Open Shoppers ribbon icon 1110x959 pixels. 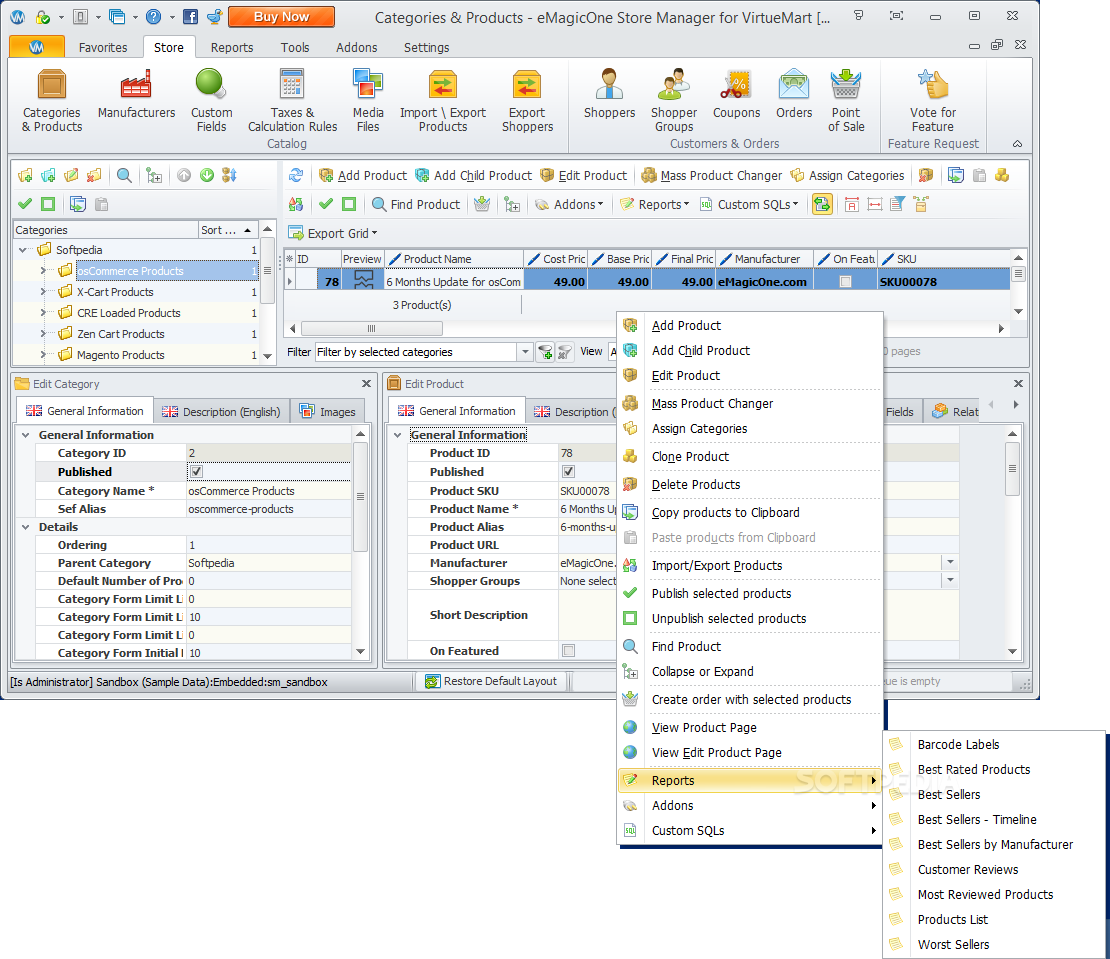coord(609,94)
